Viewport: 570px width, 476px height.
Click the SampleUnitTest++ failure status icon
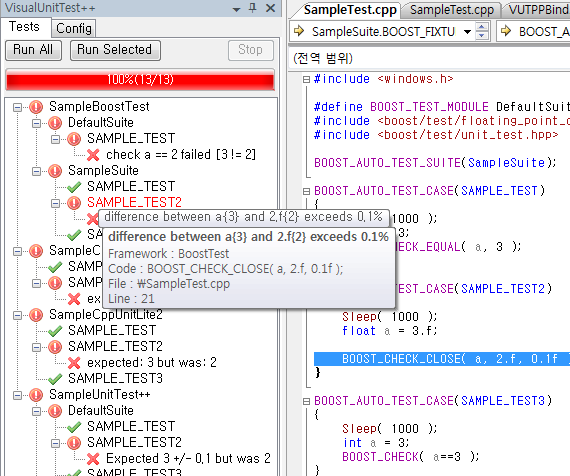[36, 395]
